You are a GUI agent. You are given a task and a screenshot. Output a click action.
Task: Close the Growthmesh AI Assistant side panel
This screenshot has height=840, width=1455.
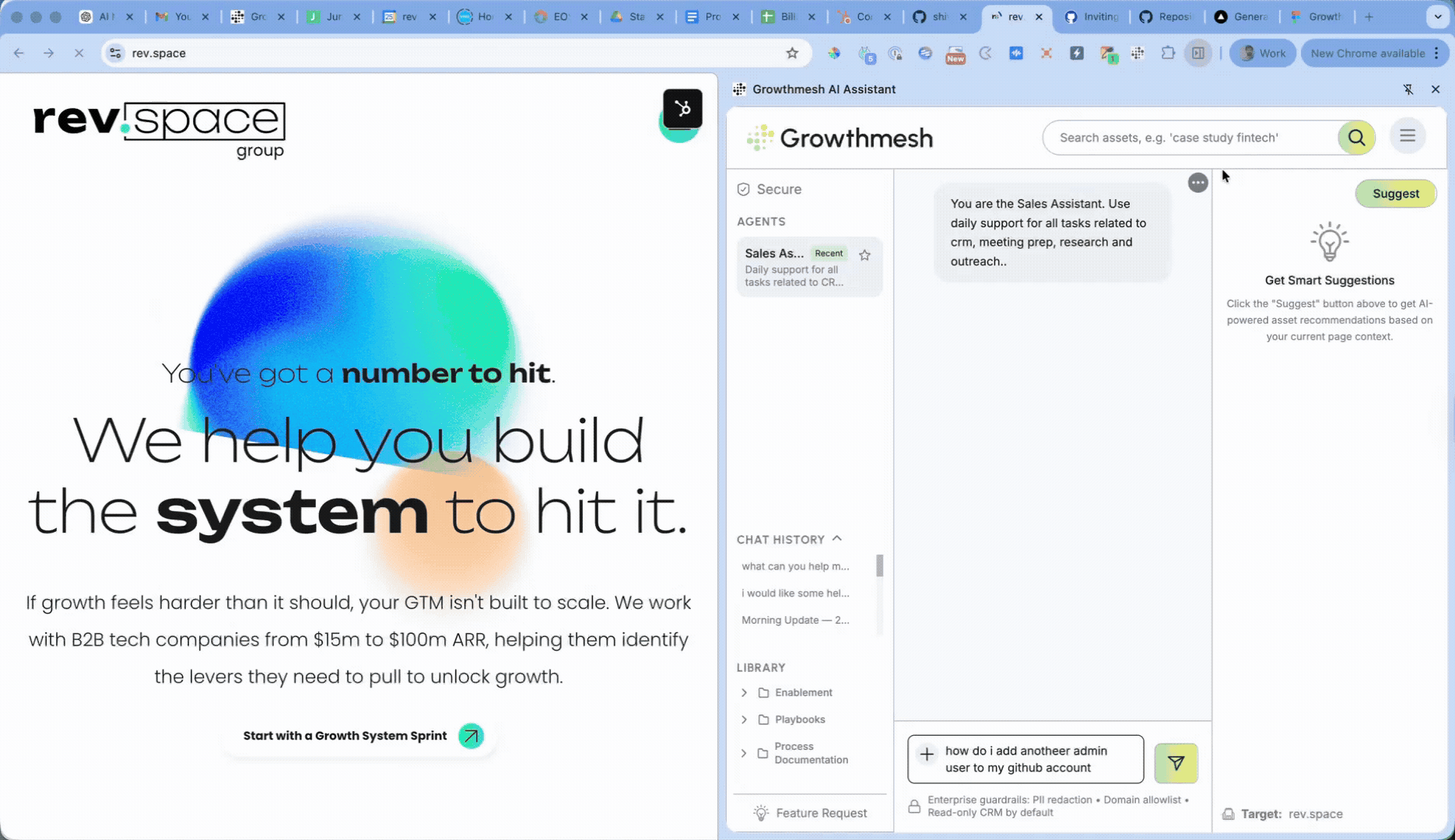tap(1436, 89)
